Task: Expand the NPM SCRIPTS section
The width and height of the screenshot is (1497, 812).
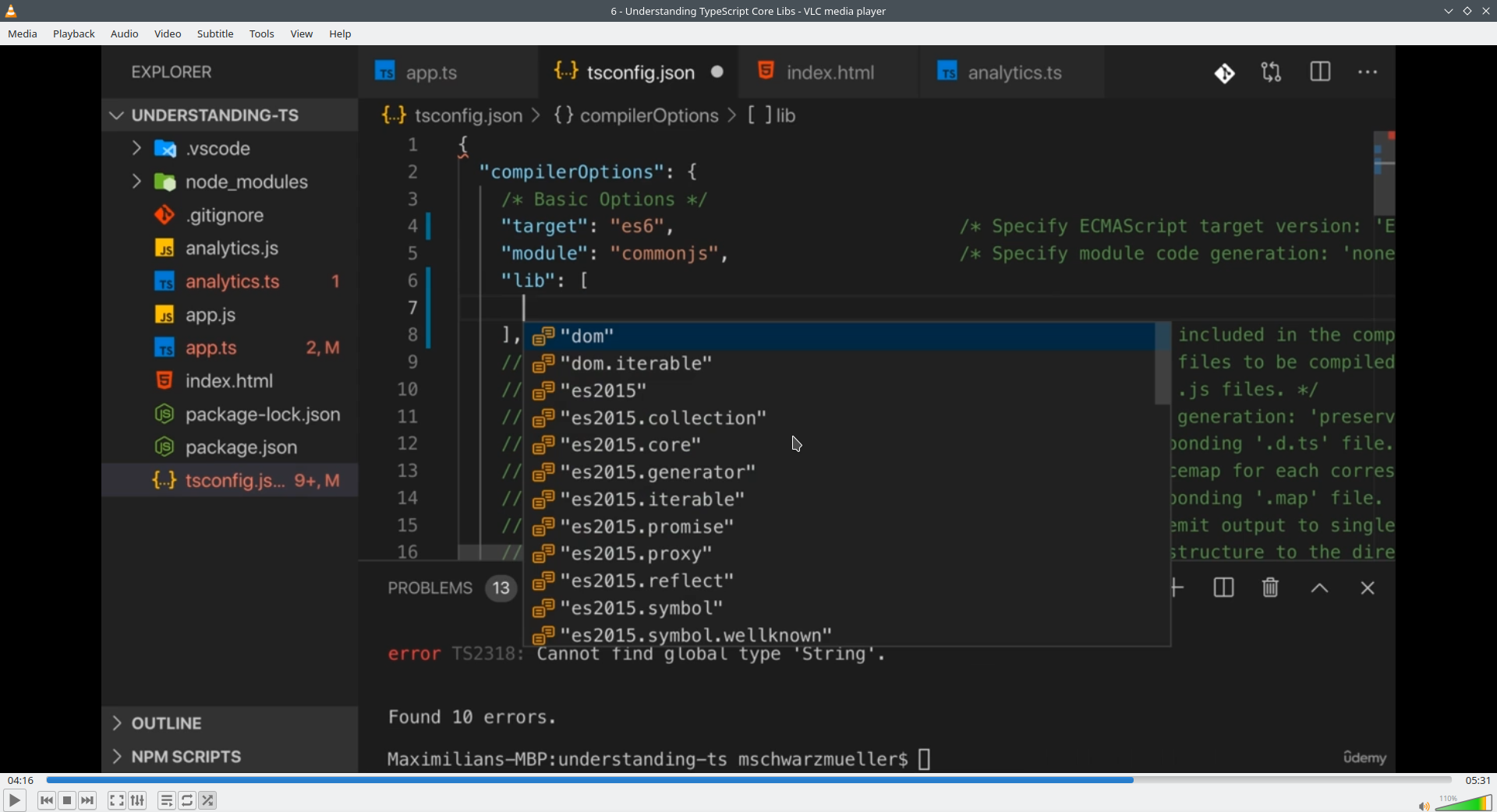Action: (229, 757)
